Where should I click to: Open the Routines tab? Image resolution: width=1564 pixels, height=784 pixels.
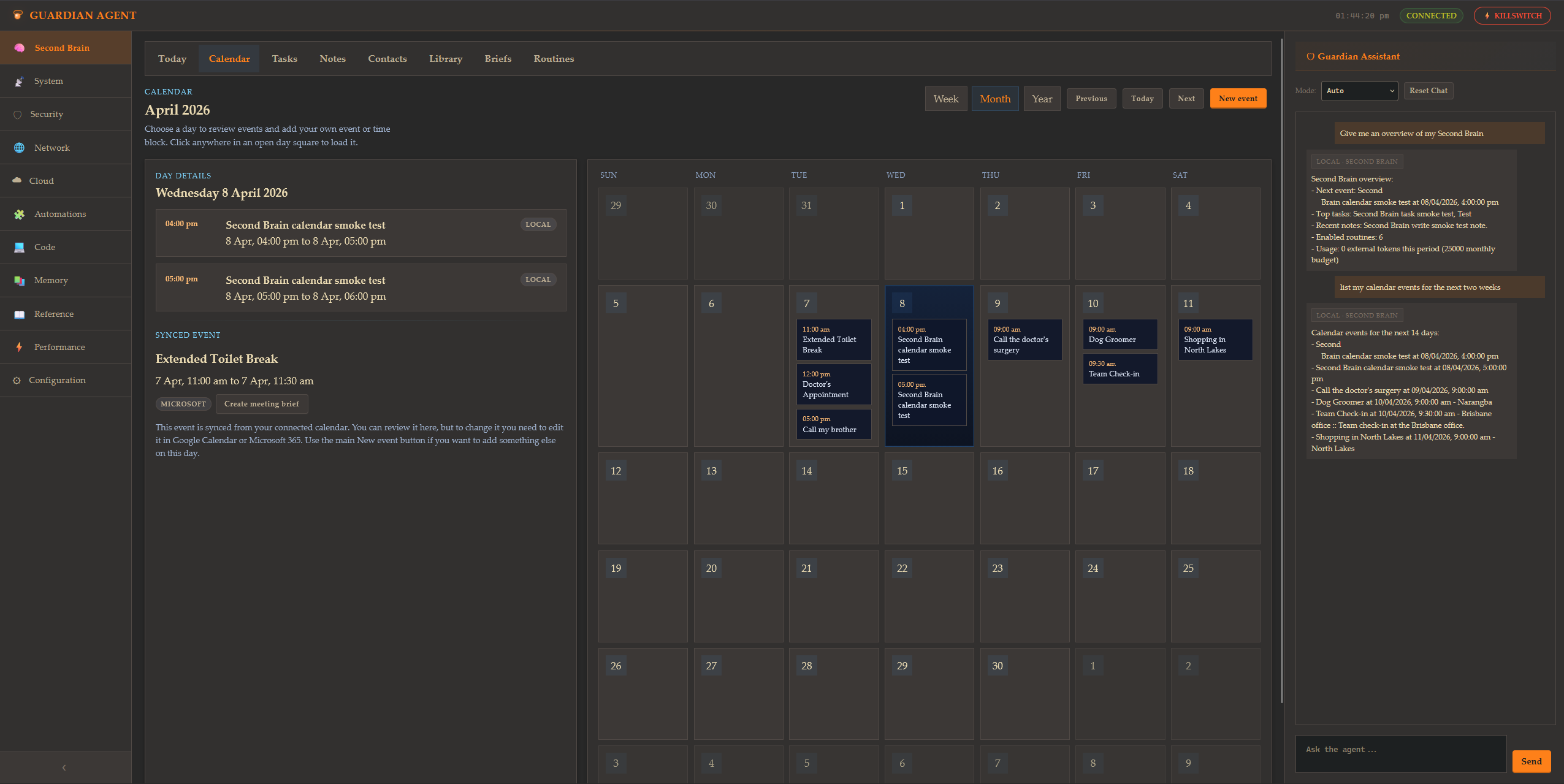point(554,59)
